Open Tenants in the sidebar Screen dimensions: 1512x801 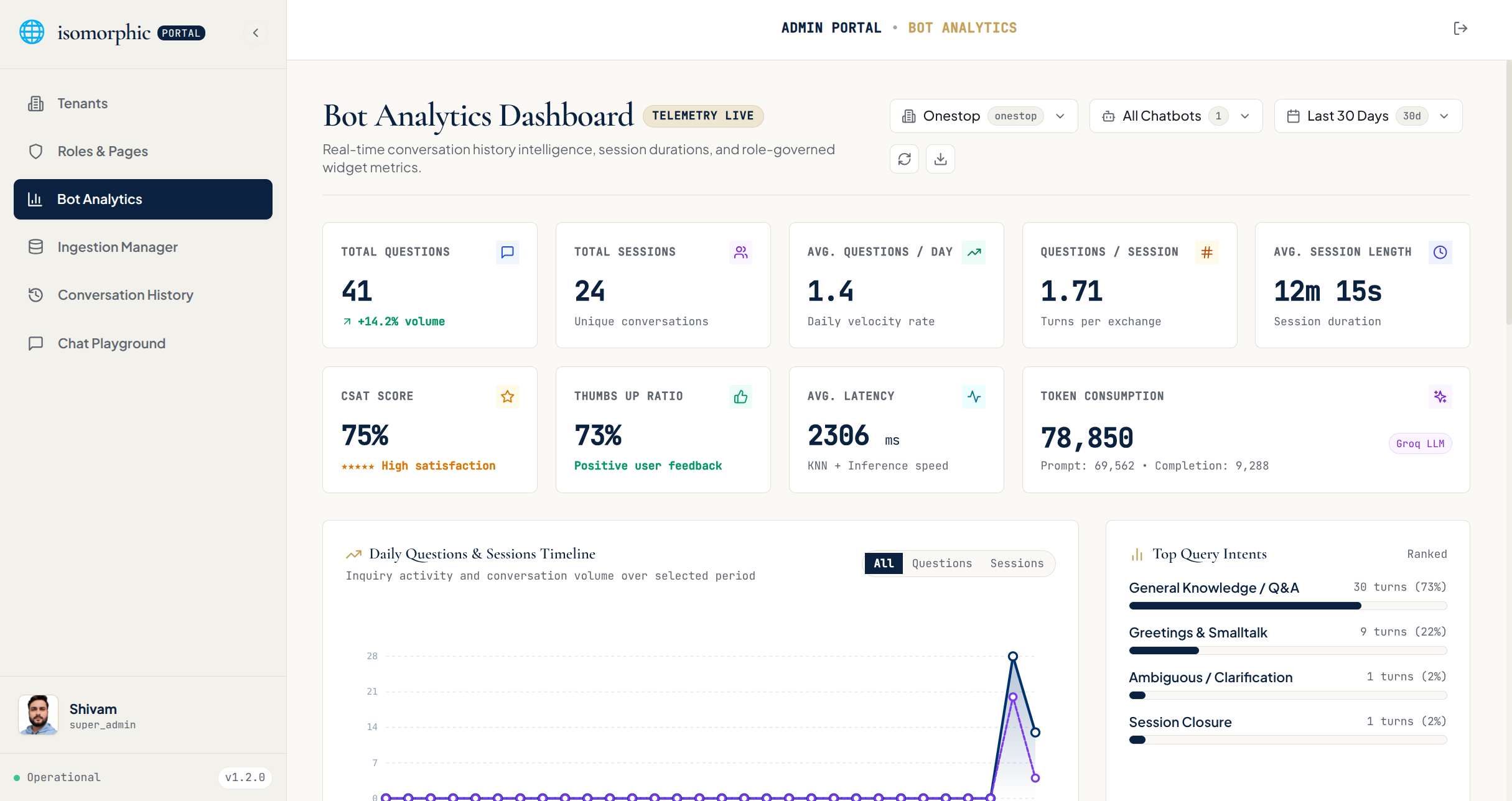click(x=143, y=103)
